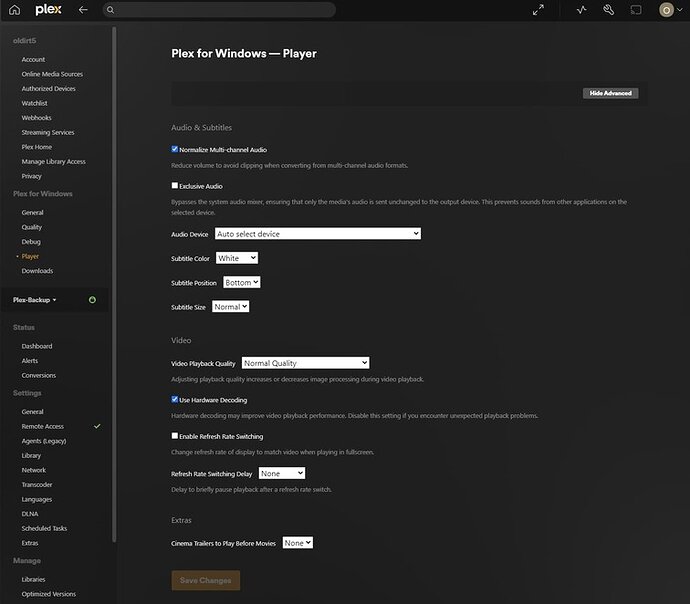
Task: Disable Use Hardware Decoding checkbox
Action: 175,399
